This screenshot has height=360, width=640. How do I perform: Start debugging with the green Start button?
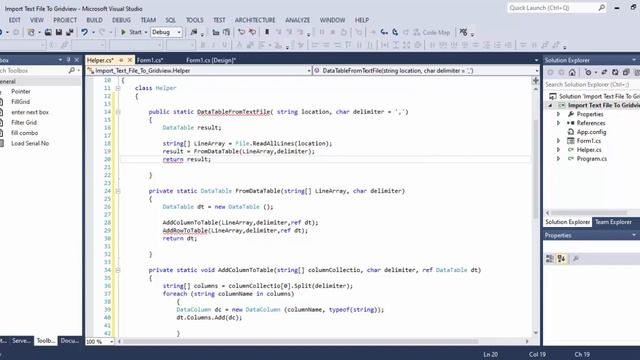click(131, 32)
